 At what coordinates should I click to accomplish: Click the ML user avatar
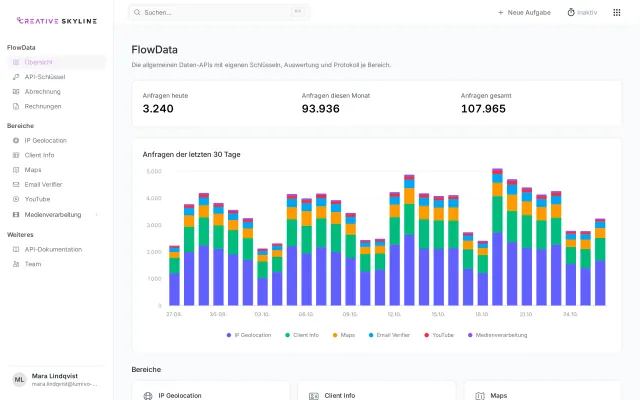[19, 380]
